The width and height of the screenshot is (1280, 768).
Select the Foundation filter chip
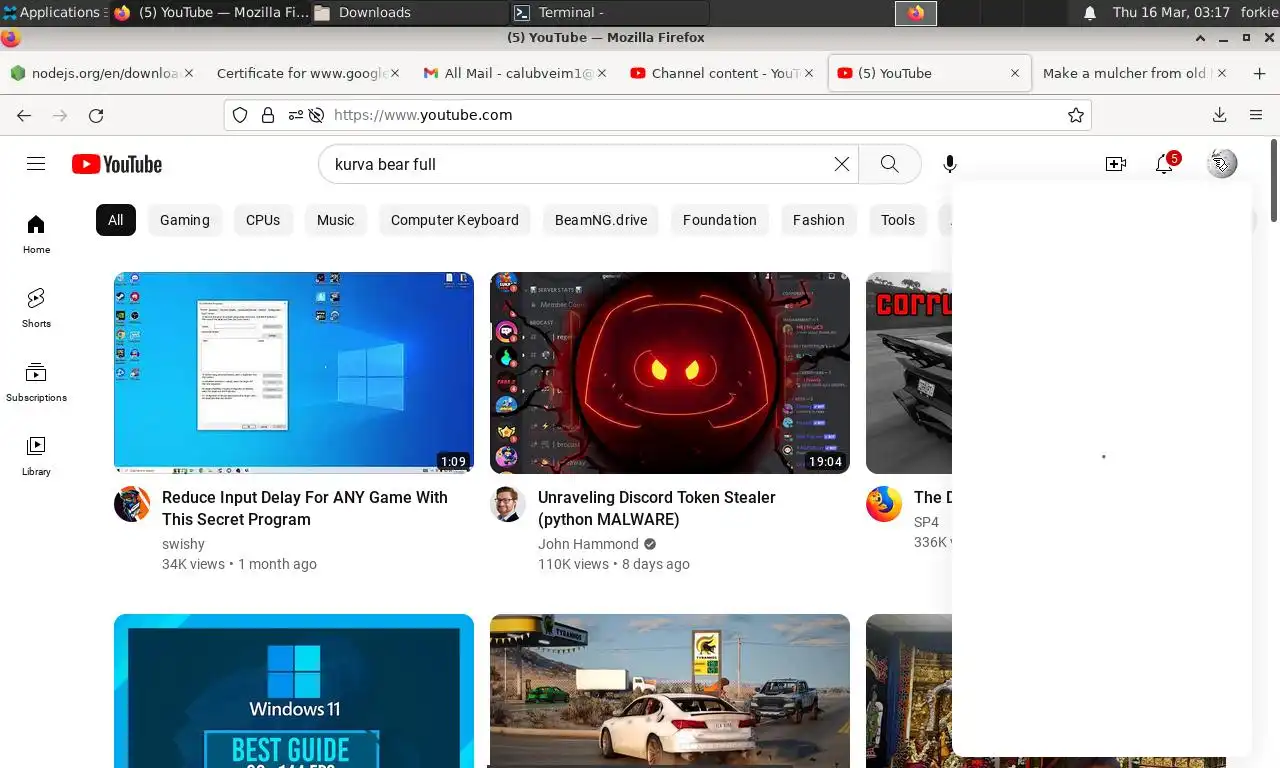pos(720,220)
